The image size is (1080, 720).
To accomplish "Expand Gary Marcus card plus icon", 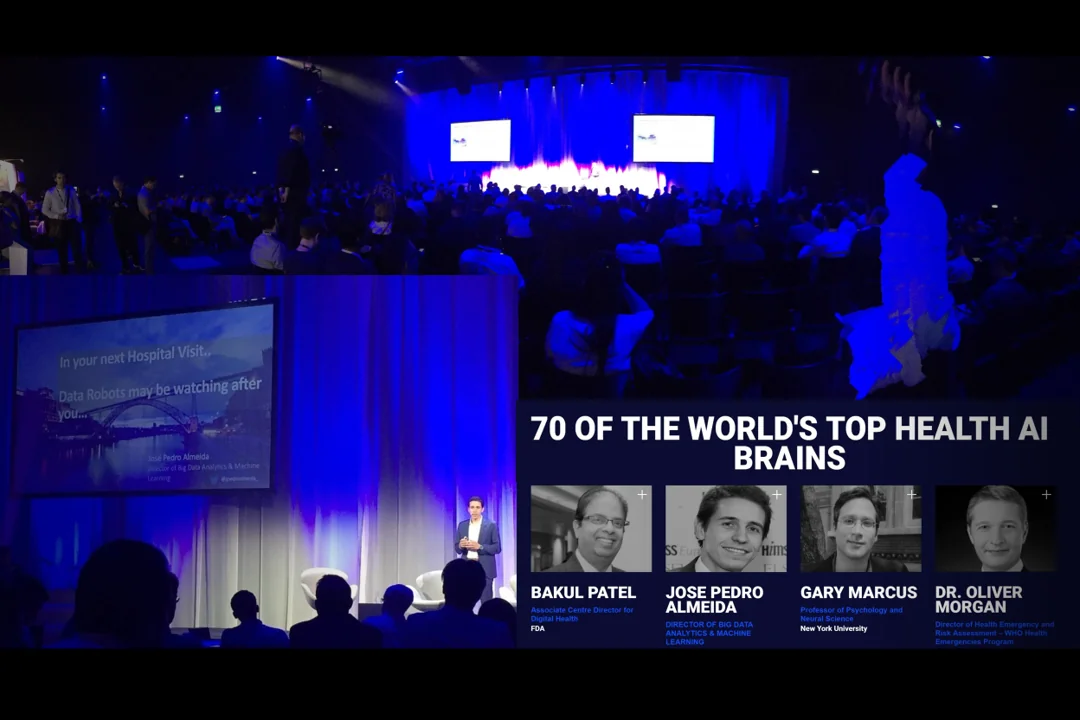I will click(911, 495).
